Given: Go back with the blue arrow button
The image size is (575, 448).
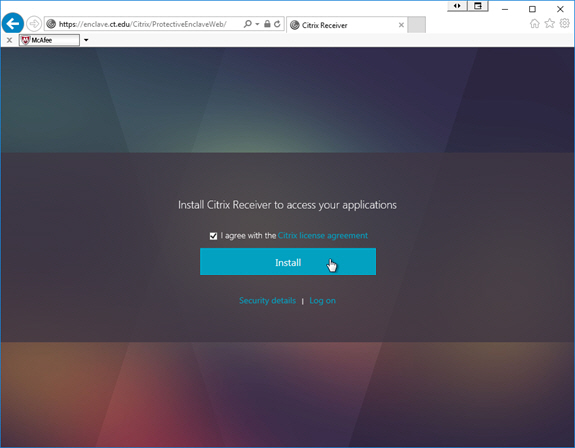Looking at the screenshot, I should tap(13, 24).
